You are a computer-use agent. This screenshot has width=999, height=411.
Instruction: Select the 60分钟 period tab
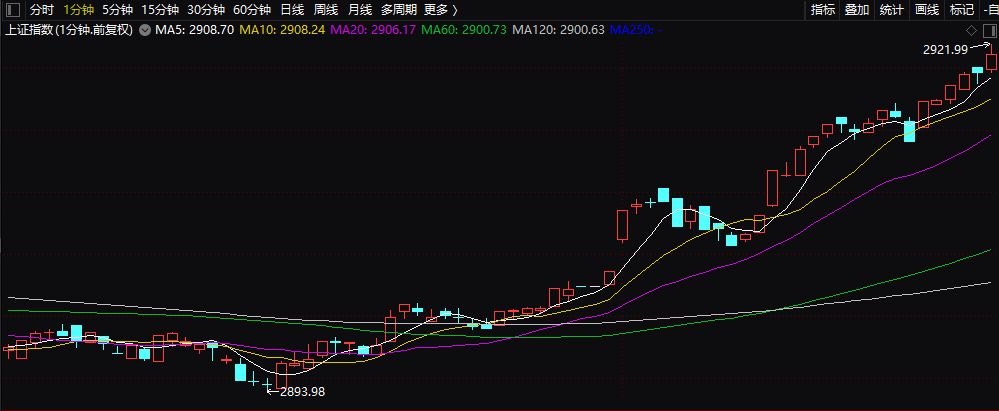(252, 10)
